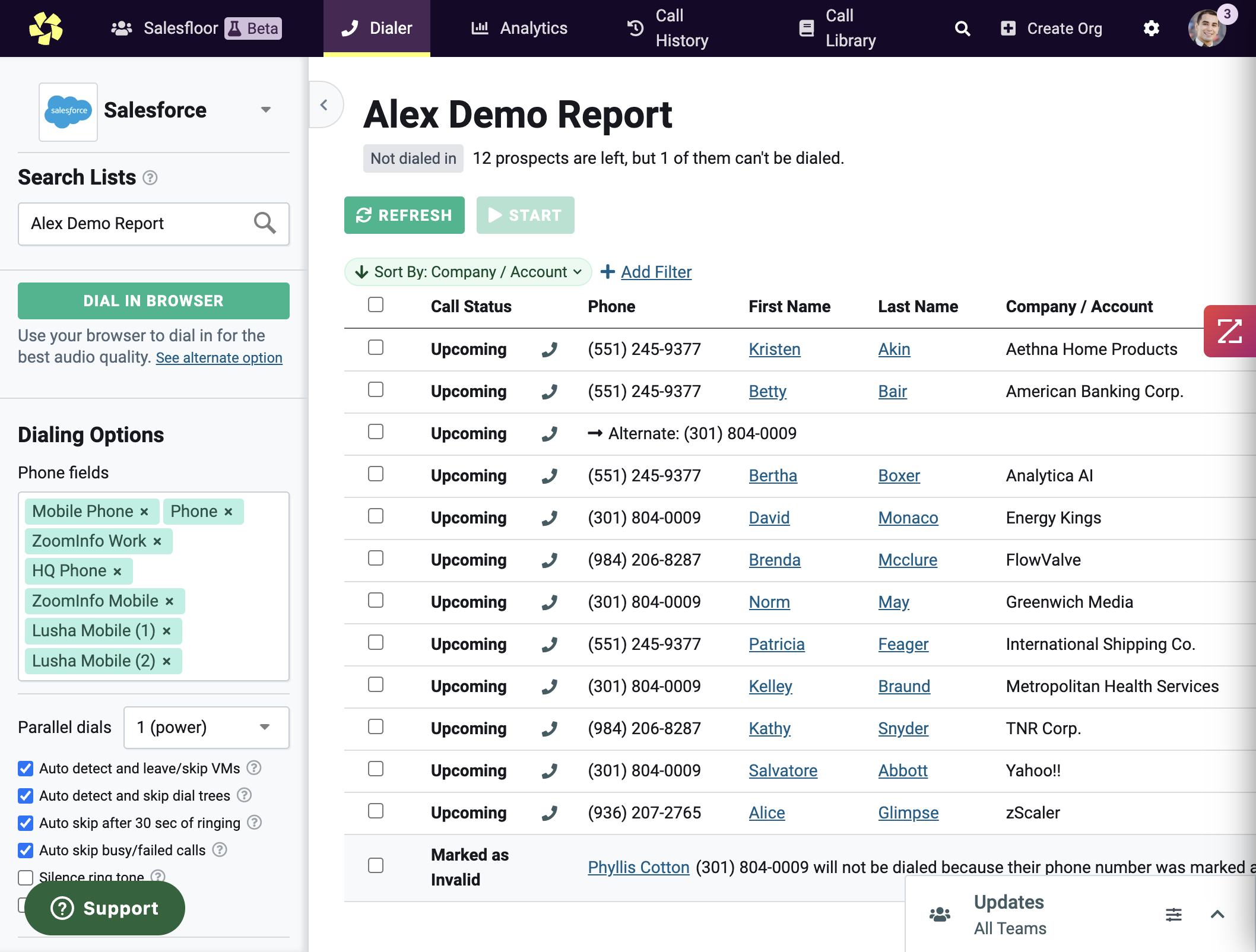
Task: Check the Phyllis Cotton invalid row checkbox
Action: click(376, 865)
